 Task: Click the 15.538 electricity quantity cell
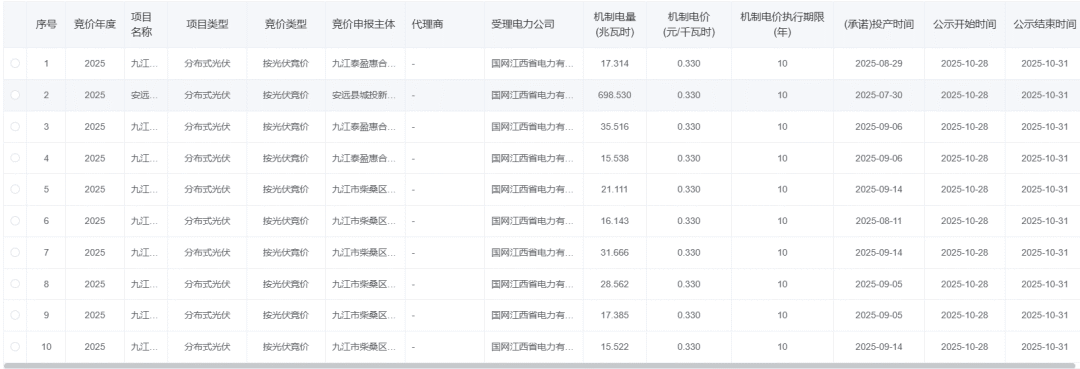(x=614, y=158)
